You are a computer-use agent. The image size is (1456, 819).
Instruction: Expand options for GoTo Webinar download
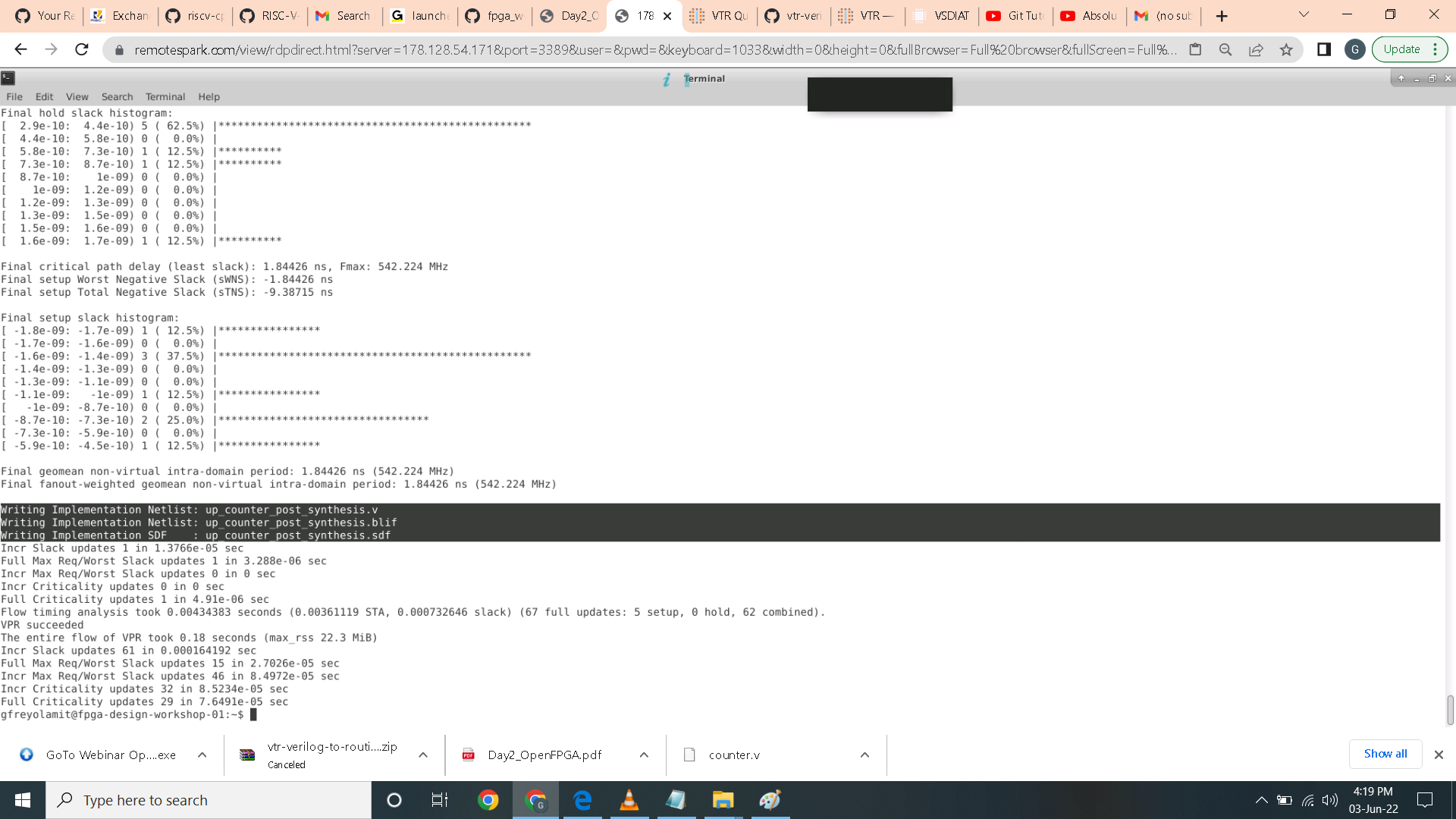point(202,755)
